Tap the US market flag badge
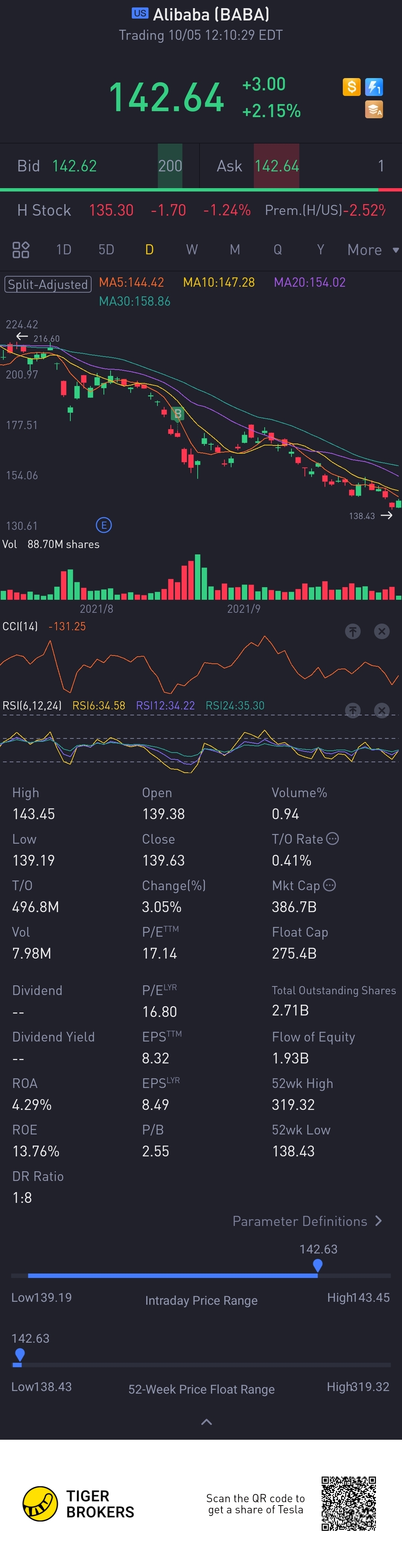 pyautogui.click(x=140, y=13)
